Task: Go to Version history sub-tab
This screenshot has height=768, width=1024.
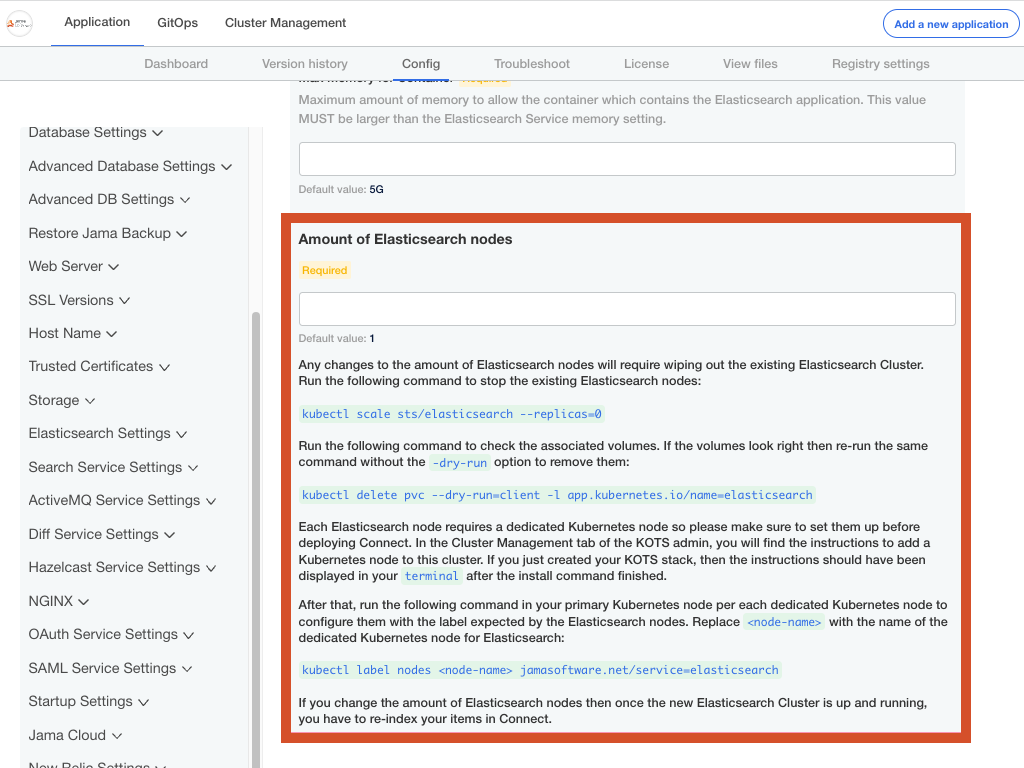Action: tap(304, 64)
